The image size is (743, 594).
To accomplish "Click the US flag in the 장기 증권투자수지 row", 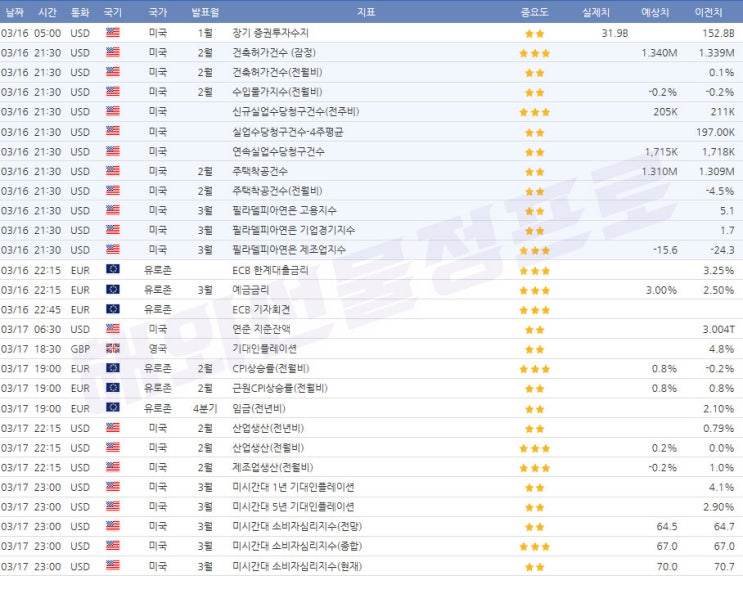I will (x=113, y=33).
